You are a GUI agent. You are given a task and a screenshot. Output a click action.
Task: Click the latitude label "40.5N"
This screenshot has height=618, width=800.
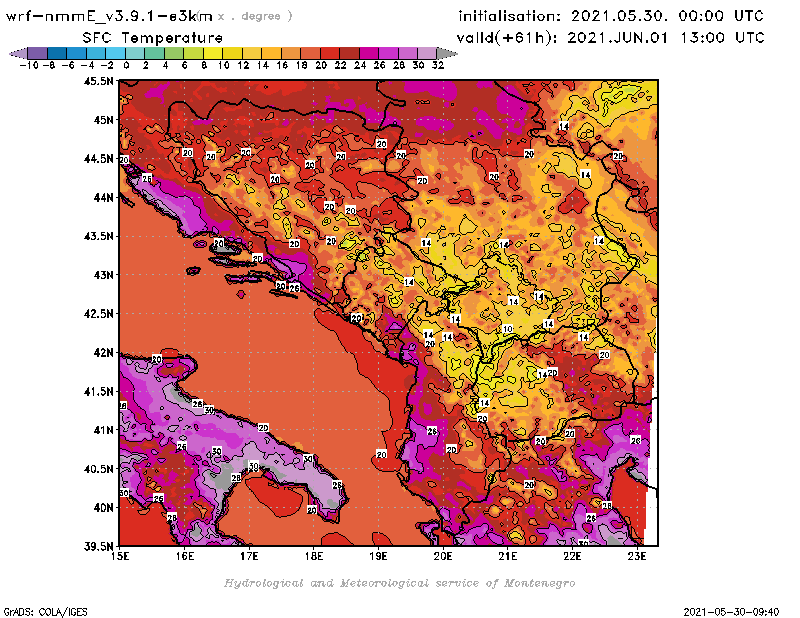[x=99, y=469]
